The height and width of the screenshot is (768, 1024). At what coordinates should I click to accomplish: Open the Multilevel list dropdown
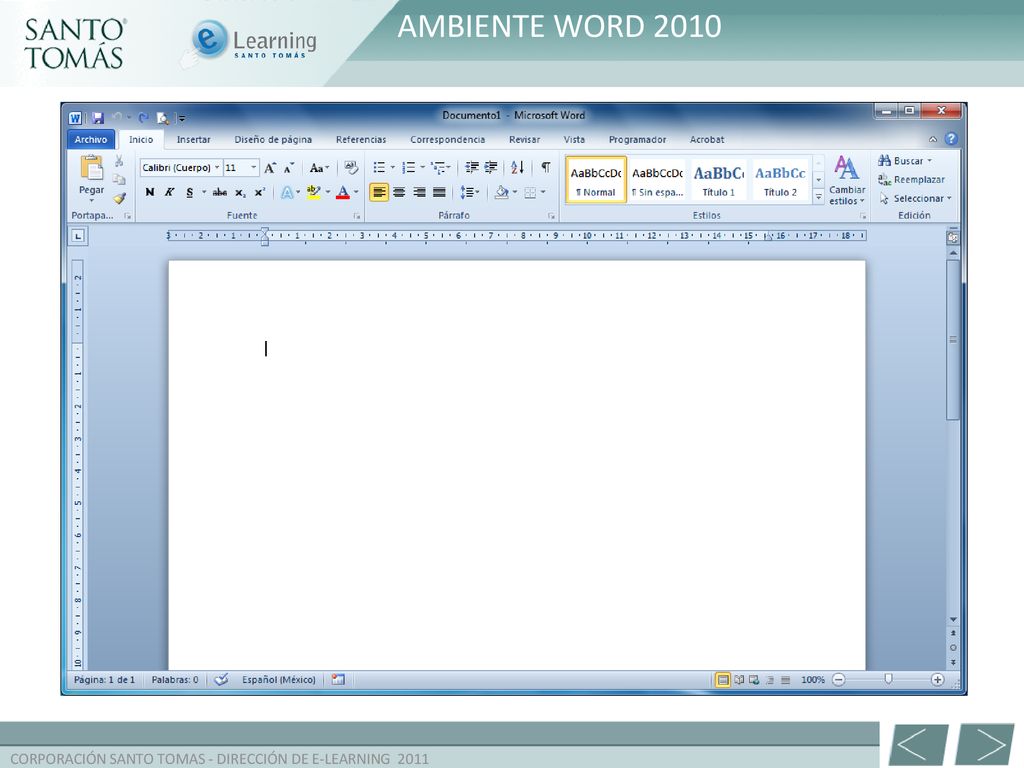448,168
